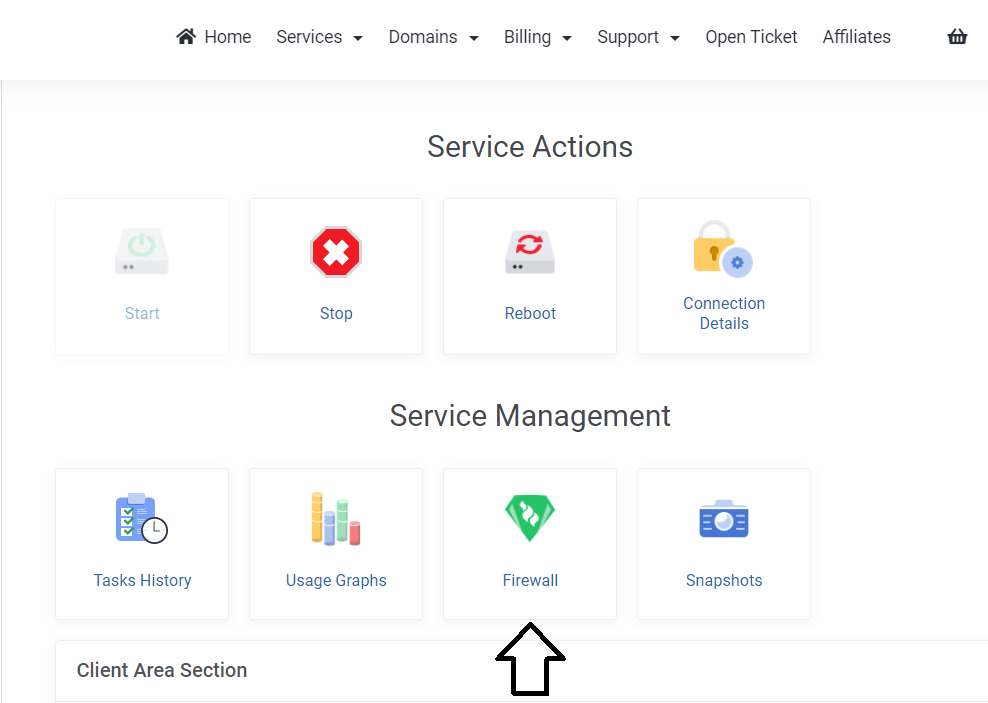
Task: Click the Tasks History text link
Action: (142, 580)
